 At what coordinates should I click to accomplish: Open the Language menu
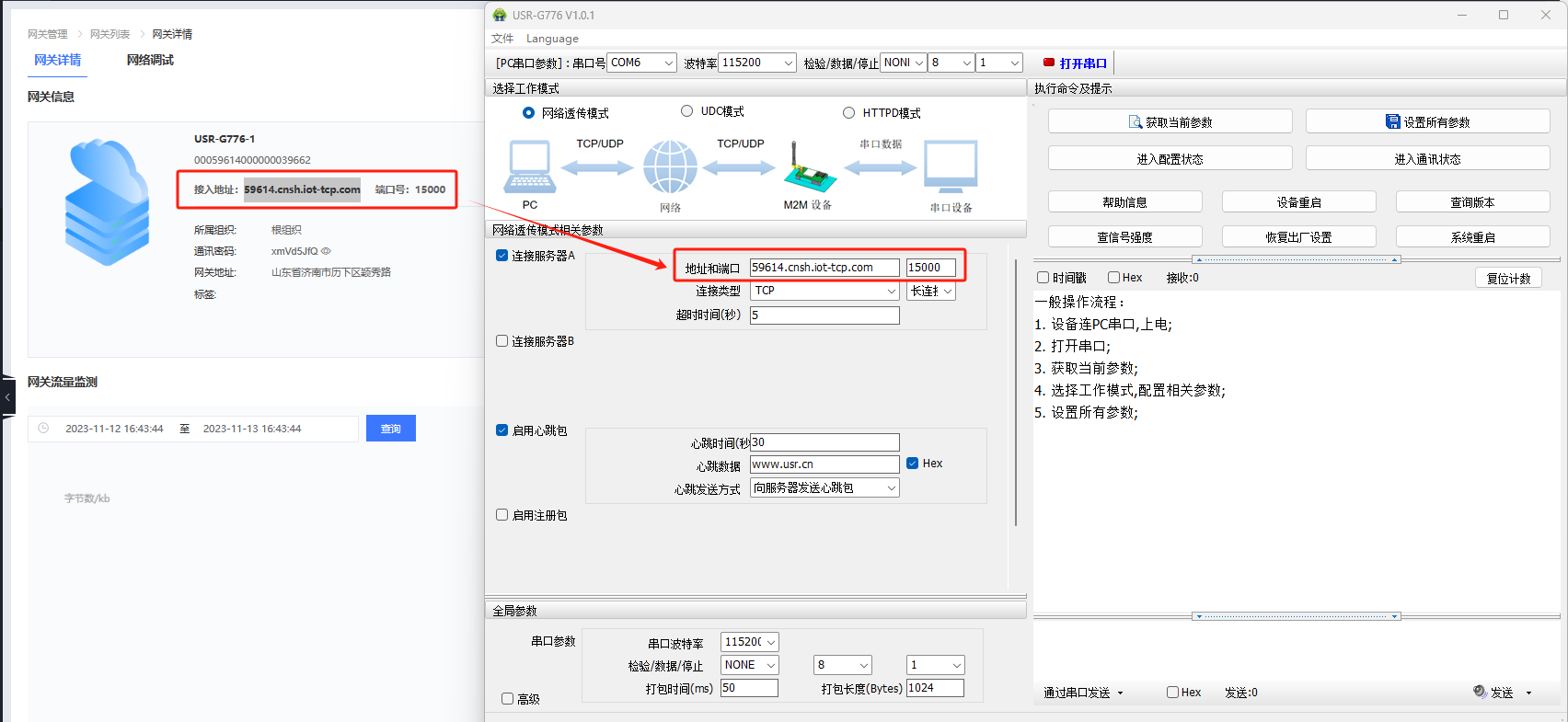pos(552,39)
